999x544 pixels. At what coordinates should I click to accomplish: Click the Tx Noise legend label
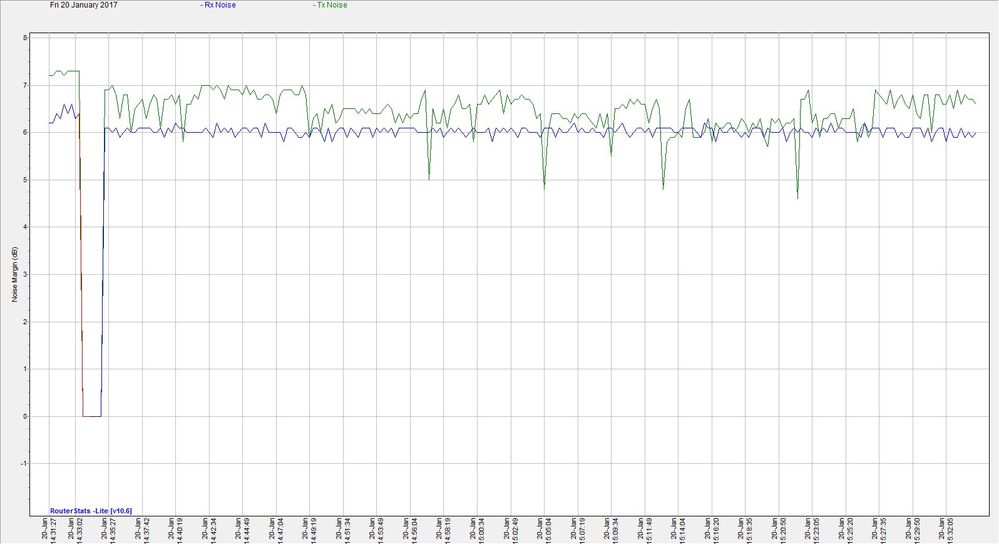[x=330, y=5]
